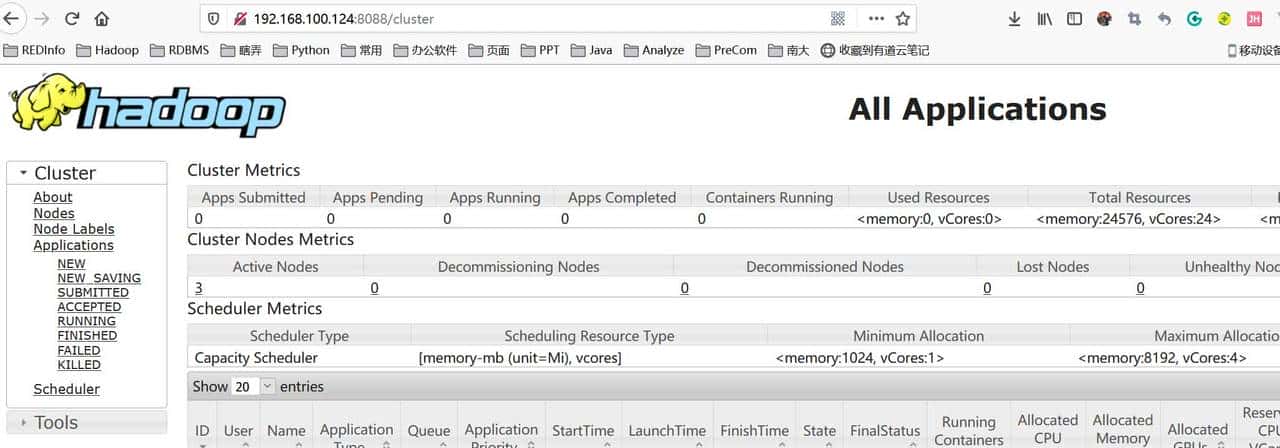Viewport: 1280px width, 448px height.
Task: Open the Scheduler link in sidebar
Action: [x=66, y=389]
